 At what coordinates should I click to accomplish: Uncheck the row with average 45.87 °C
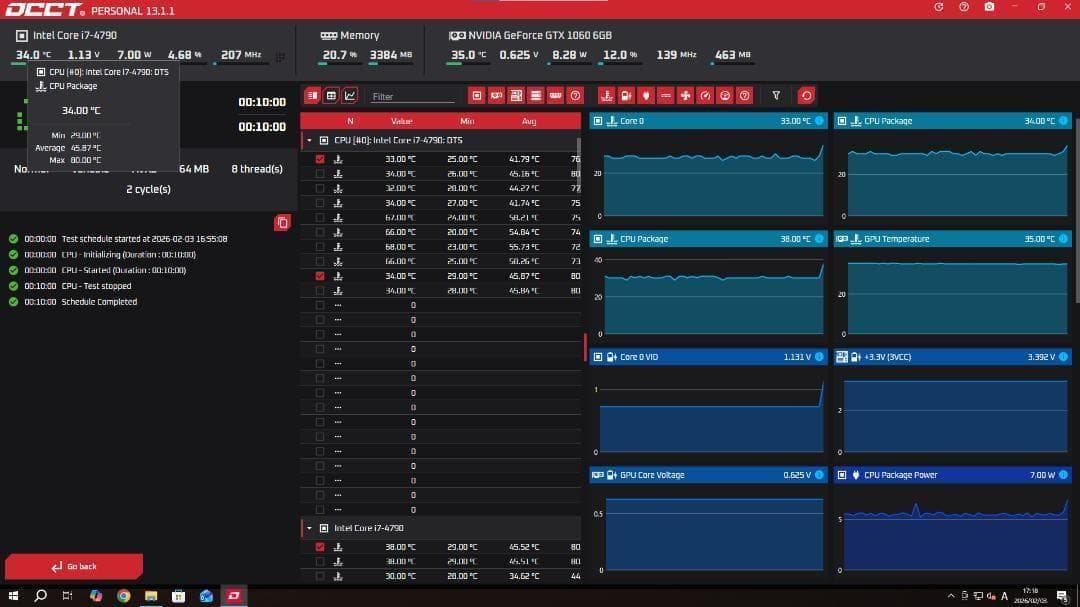(320, 276)
